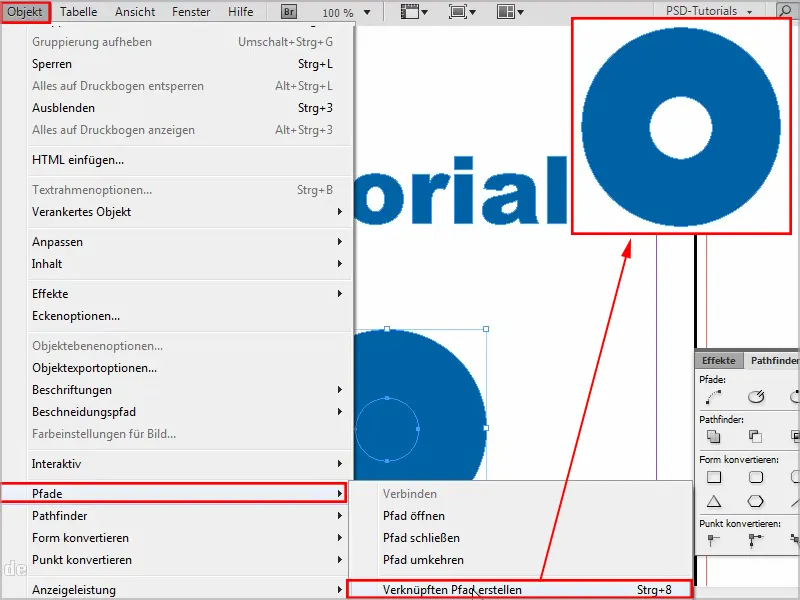Switch to the Effekte panel tab
Image resolution: width=800 pixels, height=600 pixels.
click(719, 360)
